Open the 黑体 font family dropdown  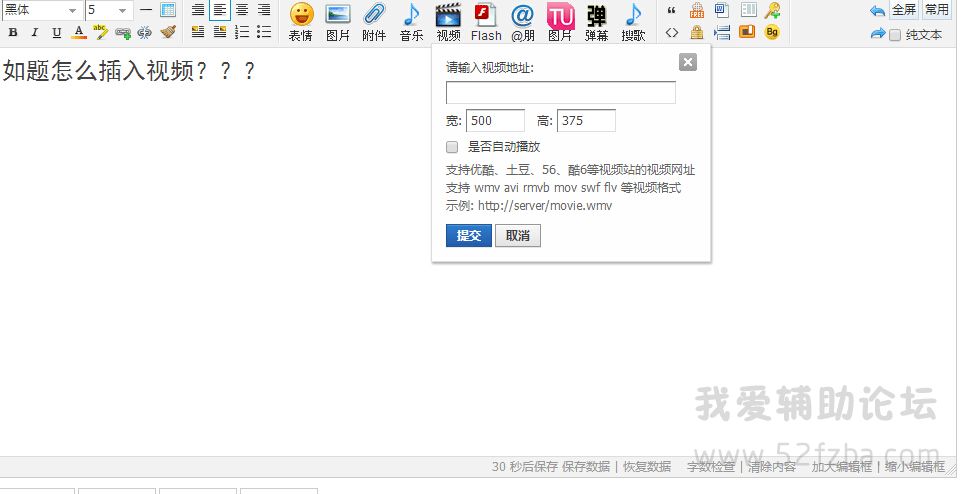point(42,10)
